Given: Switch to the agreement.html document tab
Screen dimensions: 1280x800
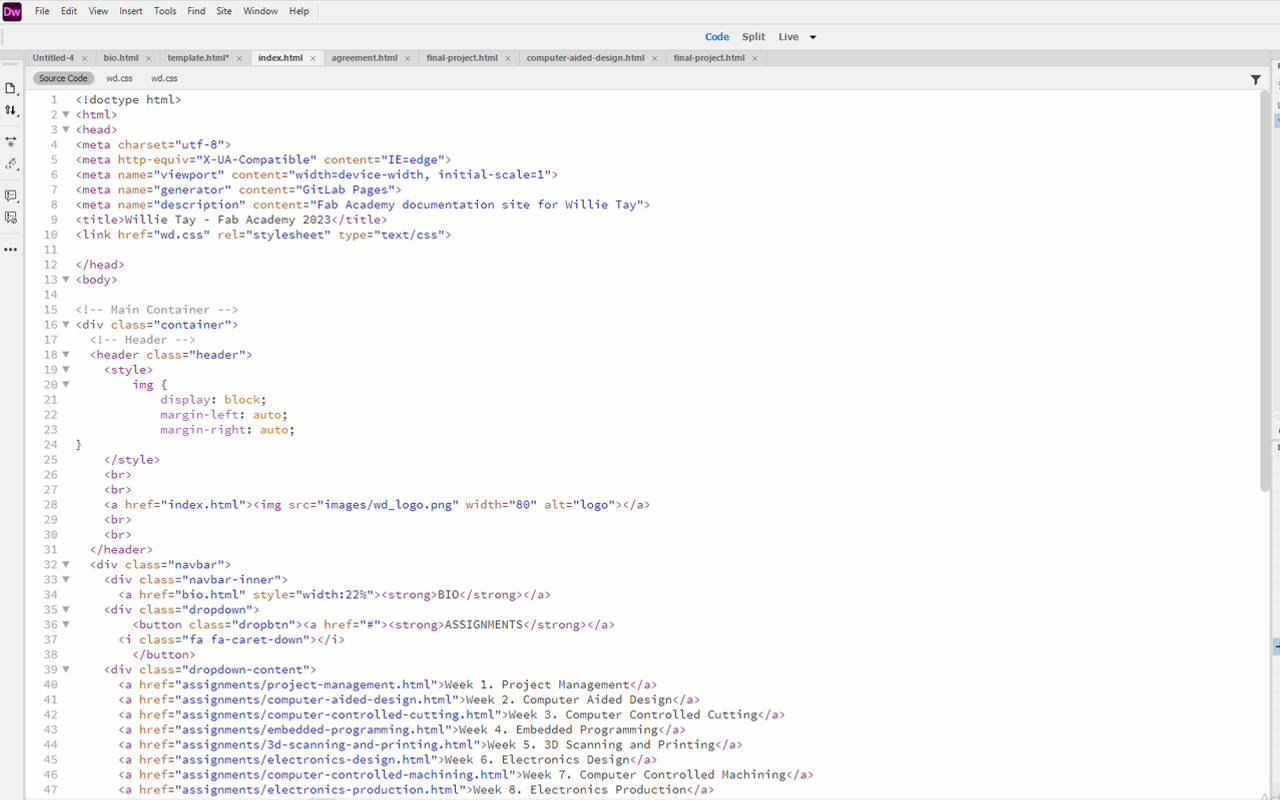Looking at the screenshot, I should [x=364, y=58].
